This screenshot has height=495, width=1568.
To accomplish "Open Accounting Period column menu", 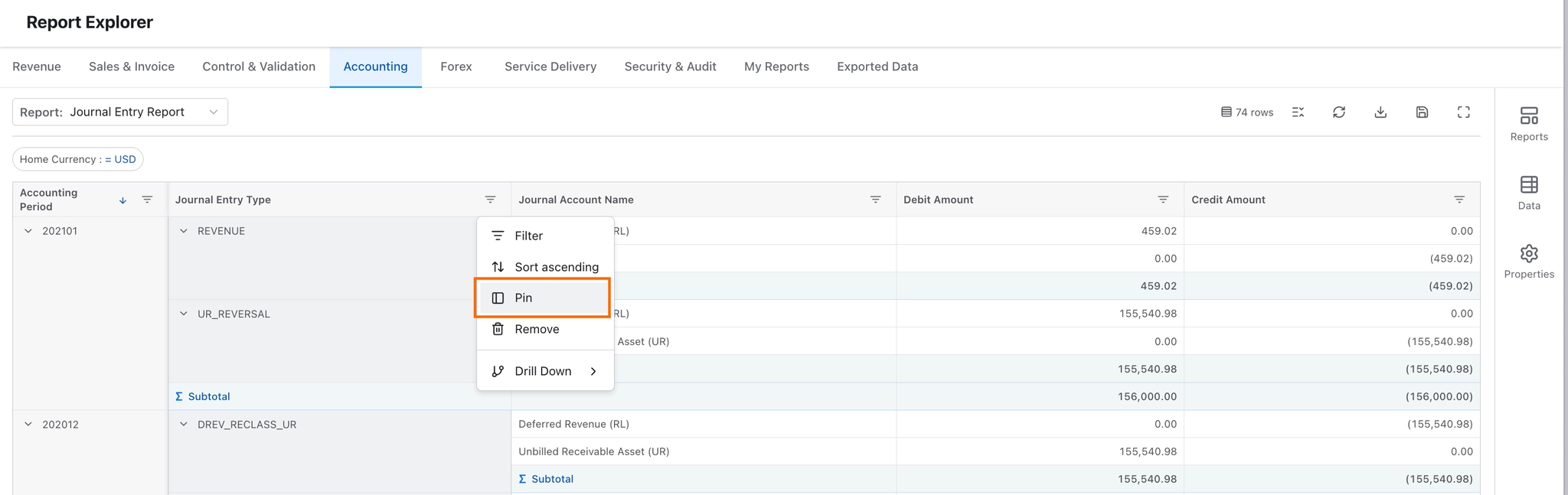I will point(147,200).
